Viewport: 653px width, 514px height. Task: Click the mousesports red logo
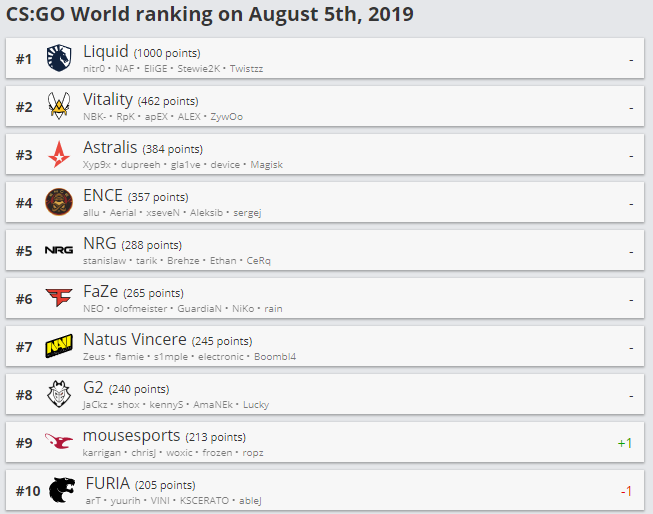pos(59,442)
